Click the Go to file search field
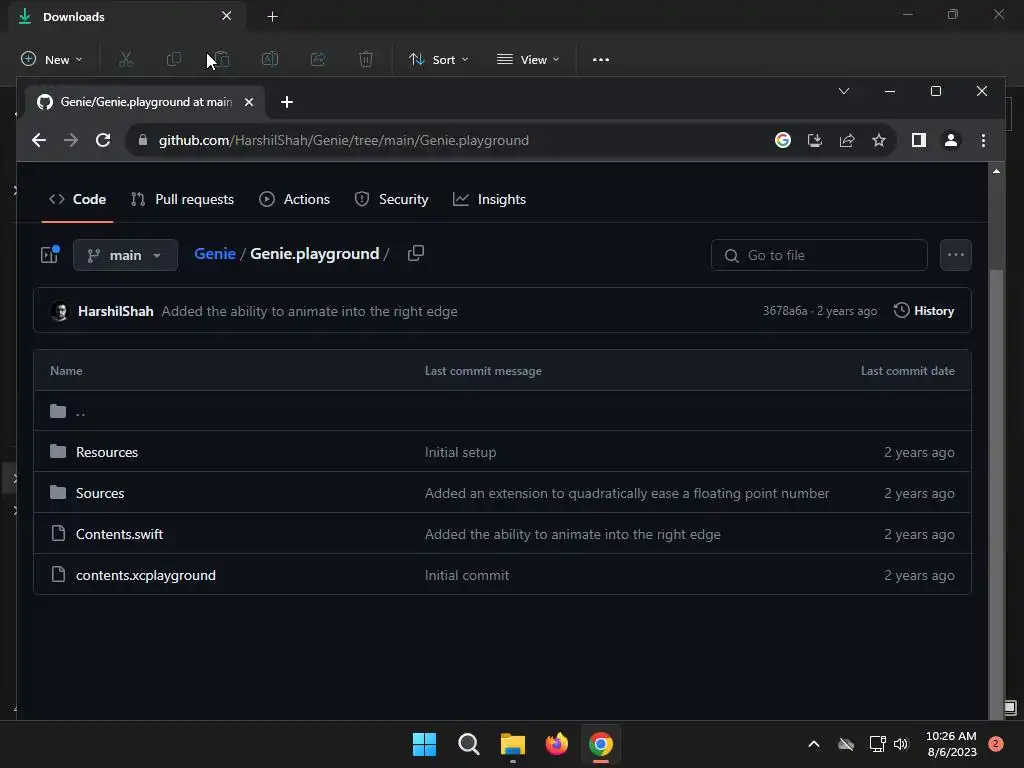This screenshot has width=1024, height=768. pos(819,255)
